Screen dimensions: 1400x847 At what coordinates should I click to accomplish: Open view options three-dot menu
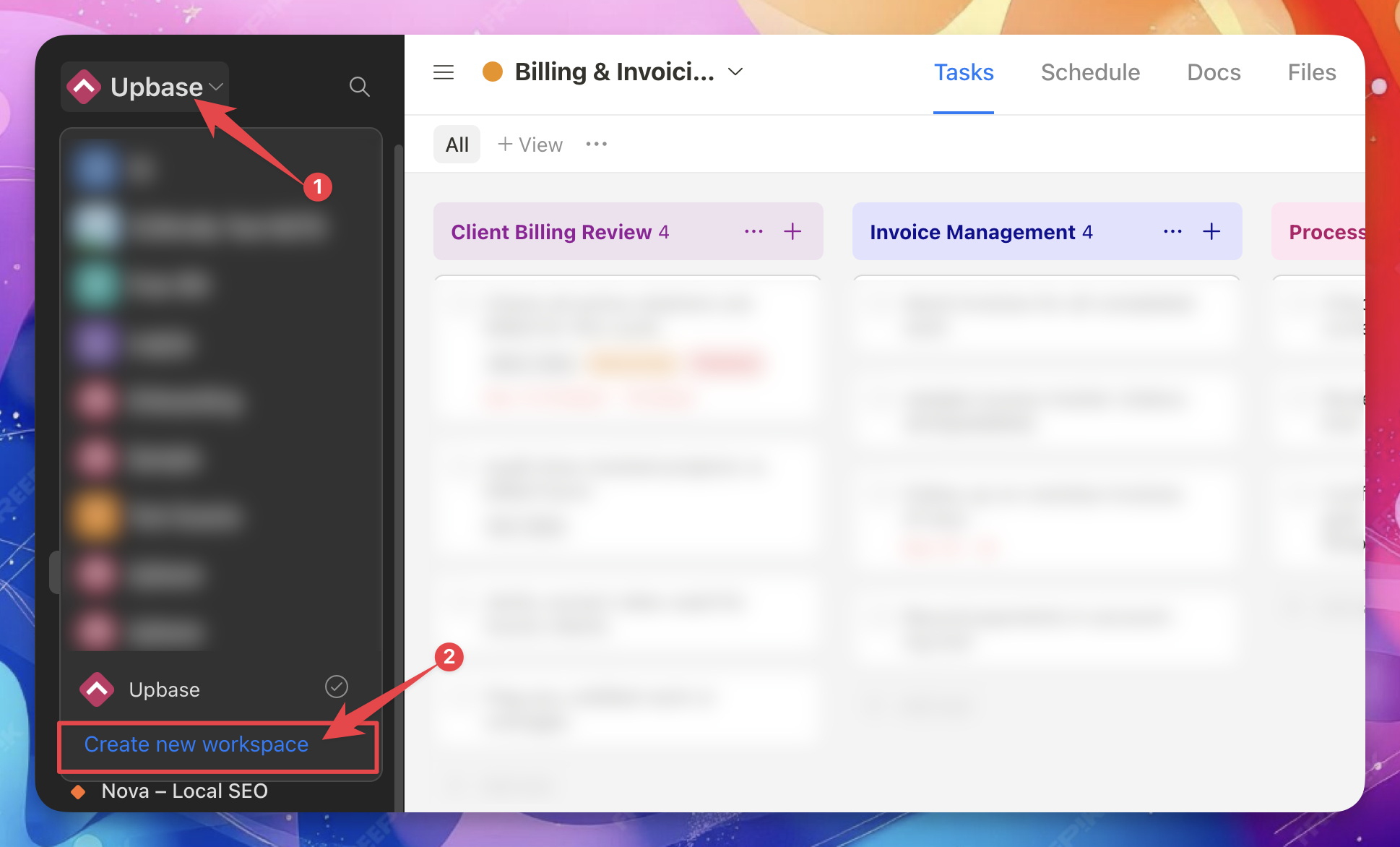[x=596, y=145]
